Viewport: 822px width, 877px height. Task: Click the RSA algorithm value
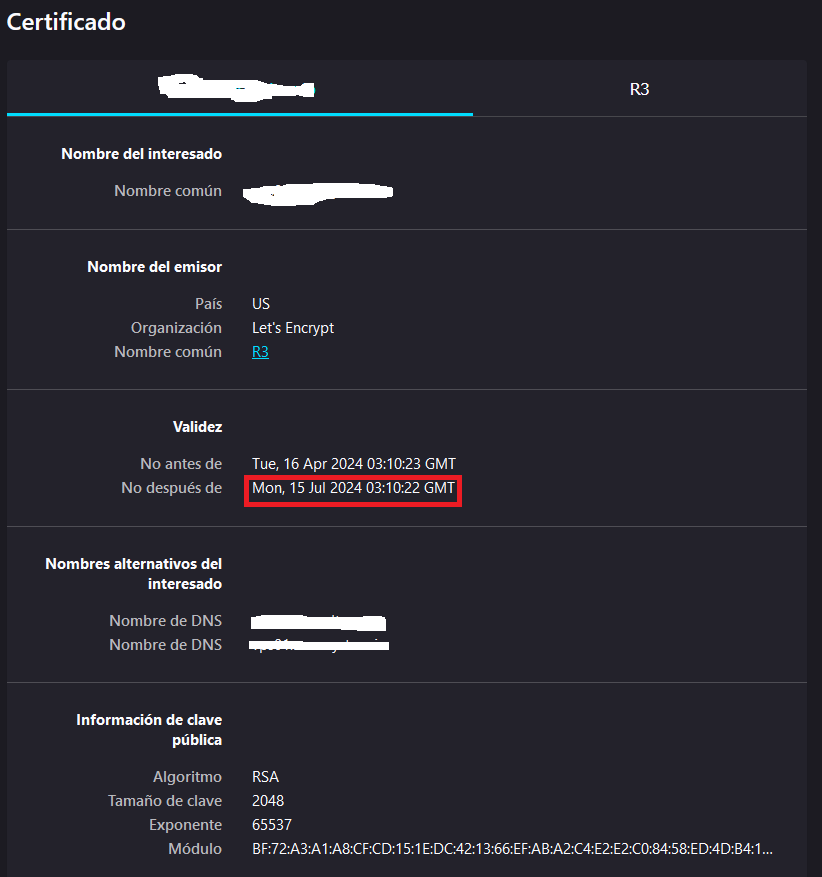click(x=265, y=777)
